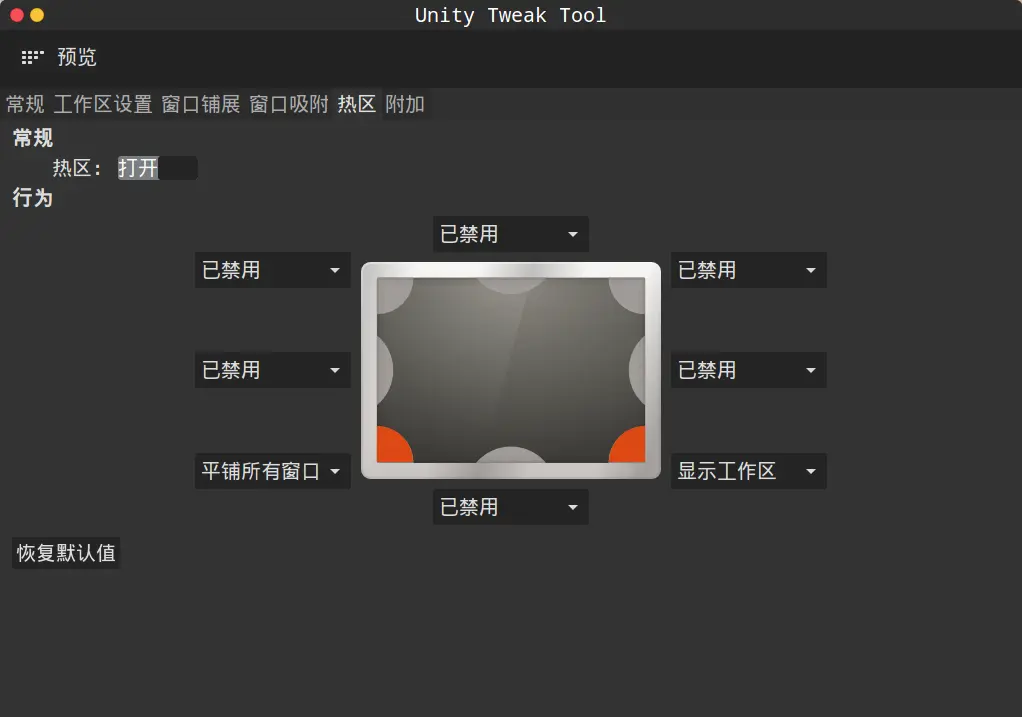Switch to the 窗口铺展 tab
Screen dimensions: 1022x717
[x=201, y=104]
